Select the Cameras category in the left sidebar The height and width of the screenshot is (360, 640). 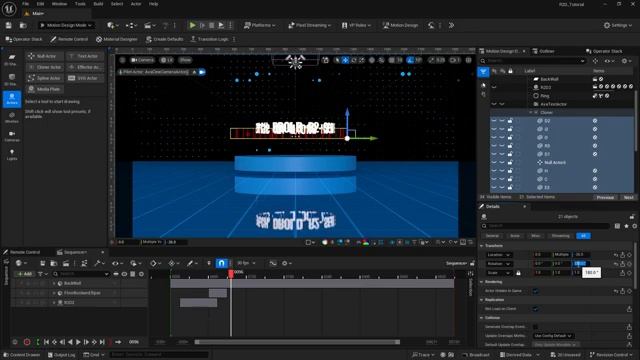12,136
